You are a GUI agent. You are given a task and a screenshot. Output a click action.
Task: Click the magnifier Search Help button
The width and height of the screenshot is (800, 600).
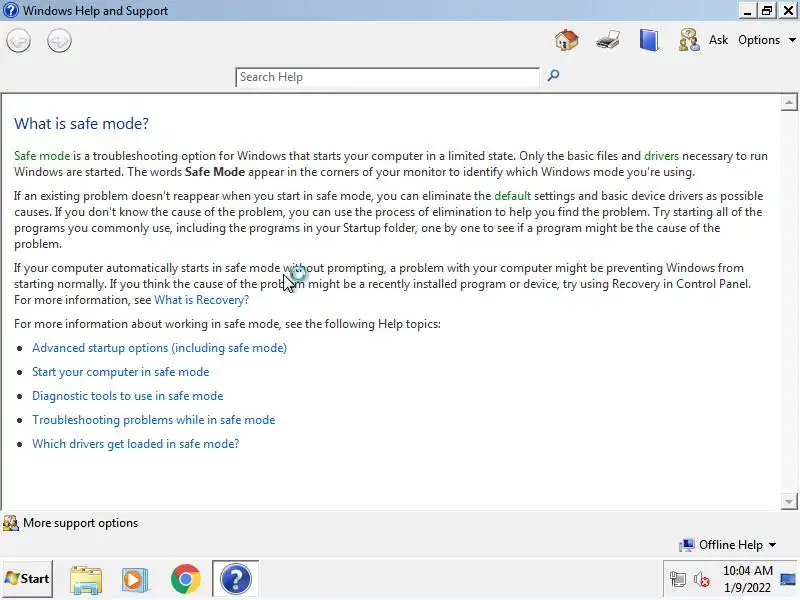click(x=553, y=76)
